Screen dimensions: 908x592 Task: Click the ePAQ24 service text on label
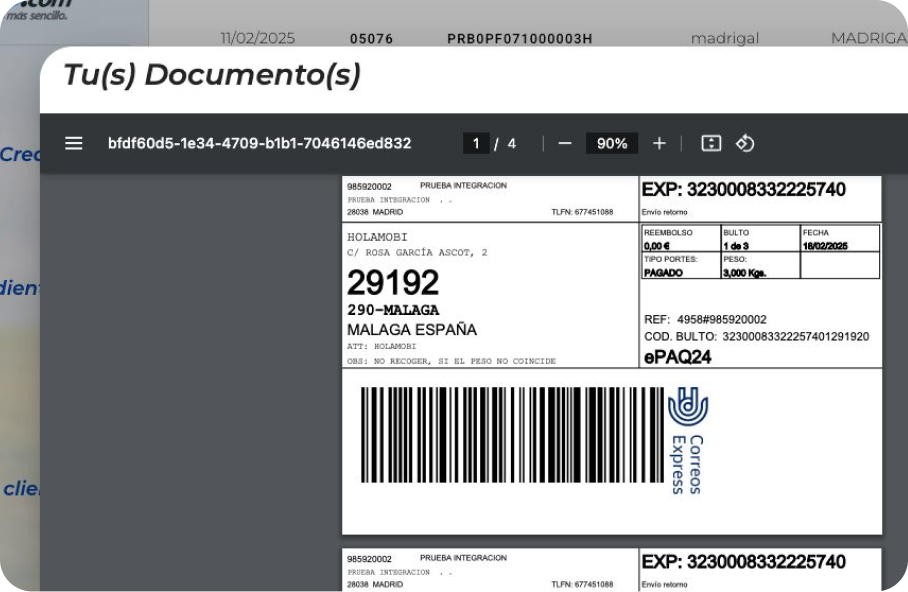(677, 357)
